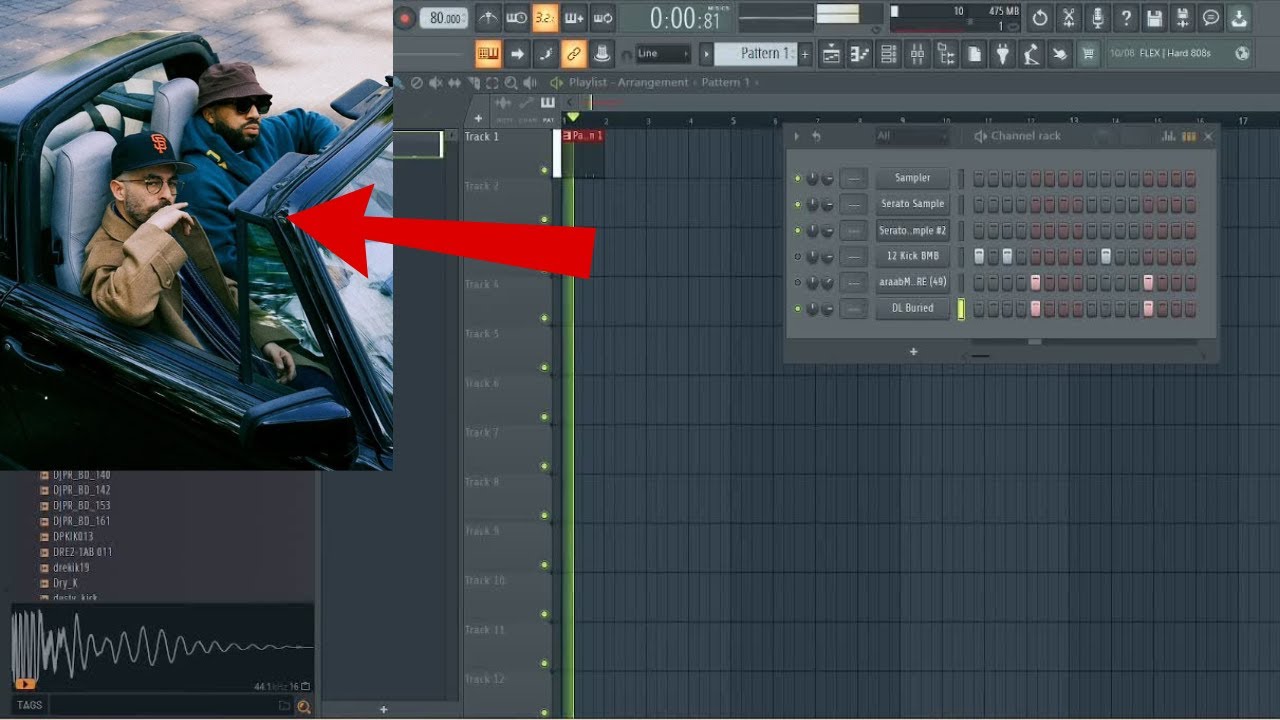Click the Channel rack menu arrow
The height and width of the screenshot is (720, 1280).
coord(797,136)
